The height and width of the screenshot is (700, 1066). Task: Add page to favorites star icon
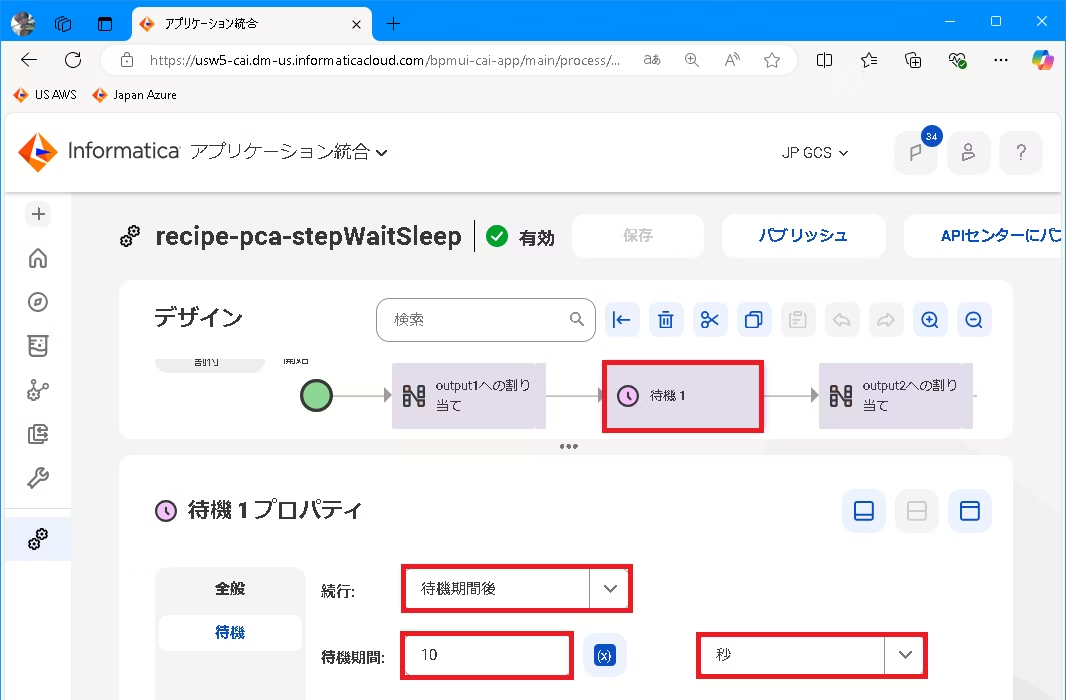(x=772, y=60)
